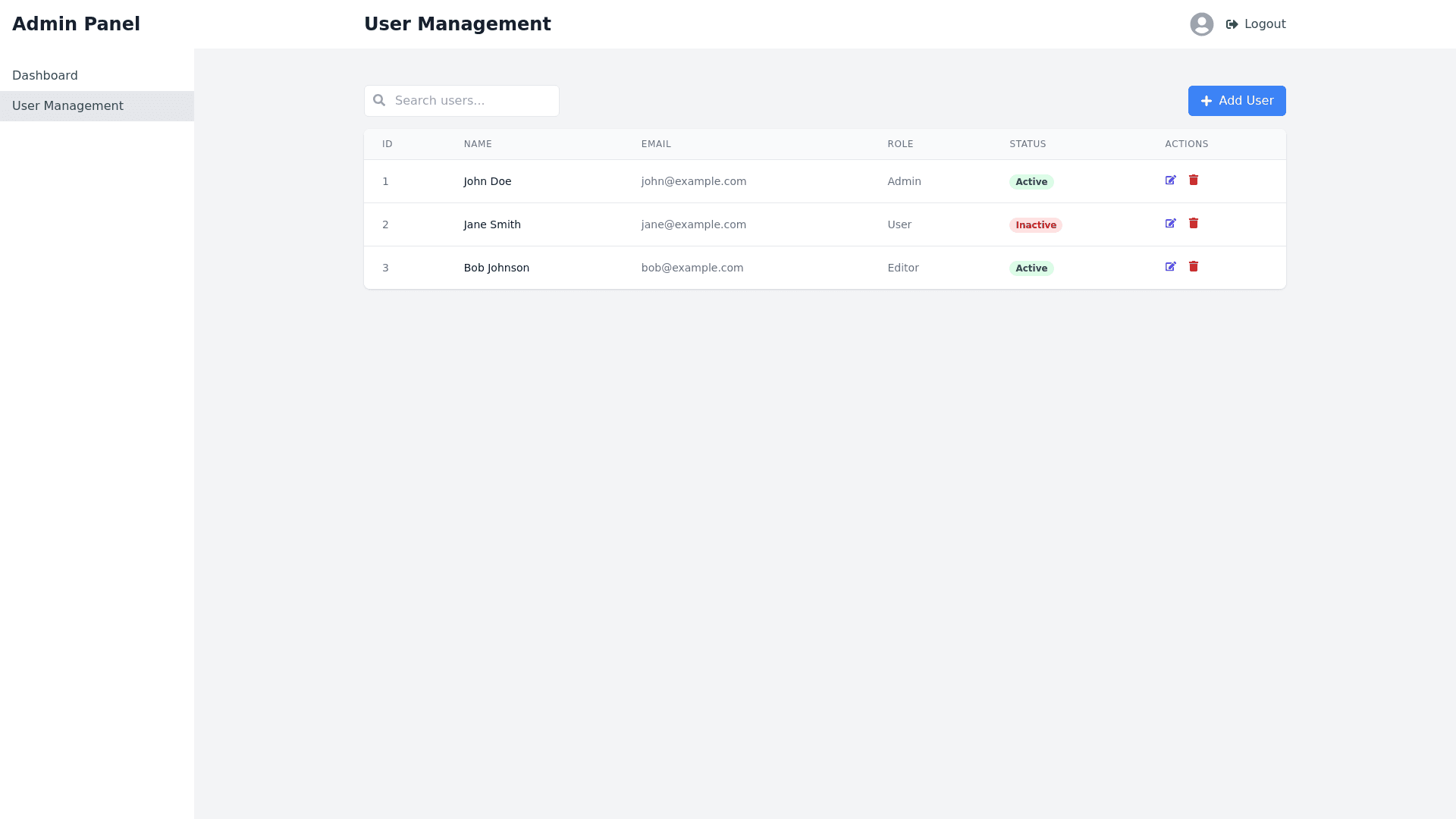The height and width of the screenshot is (819, 1456).
Task: Open Dashboard from the sidebar
Action: point(45,76)
